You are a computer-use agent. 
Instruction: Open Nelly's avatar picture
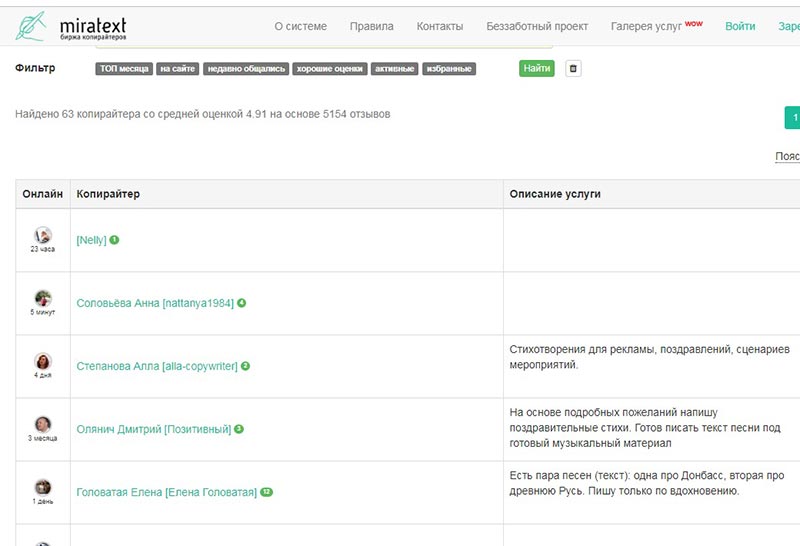tap(43, 235)
